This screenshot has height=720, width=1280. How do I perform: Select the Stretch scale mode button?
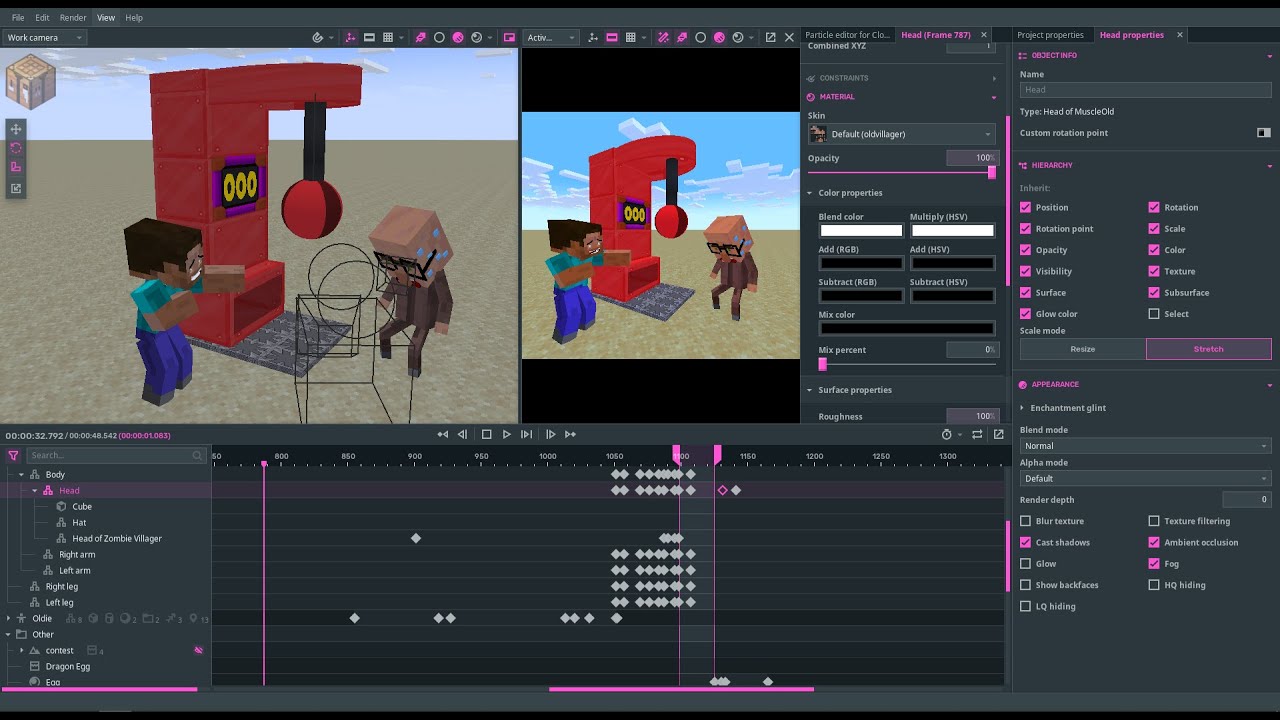pos(1209,349)
